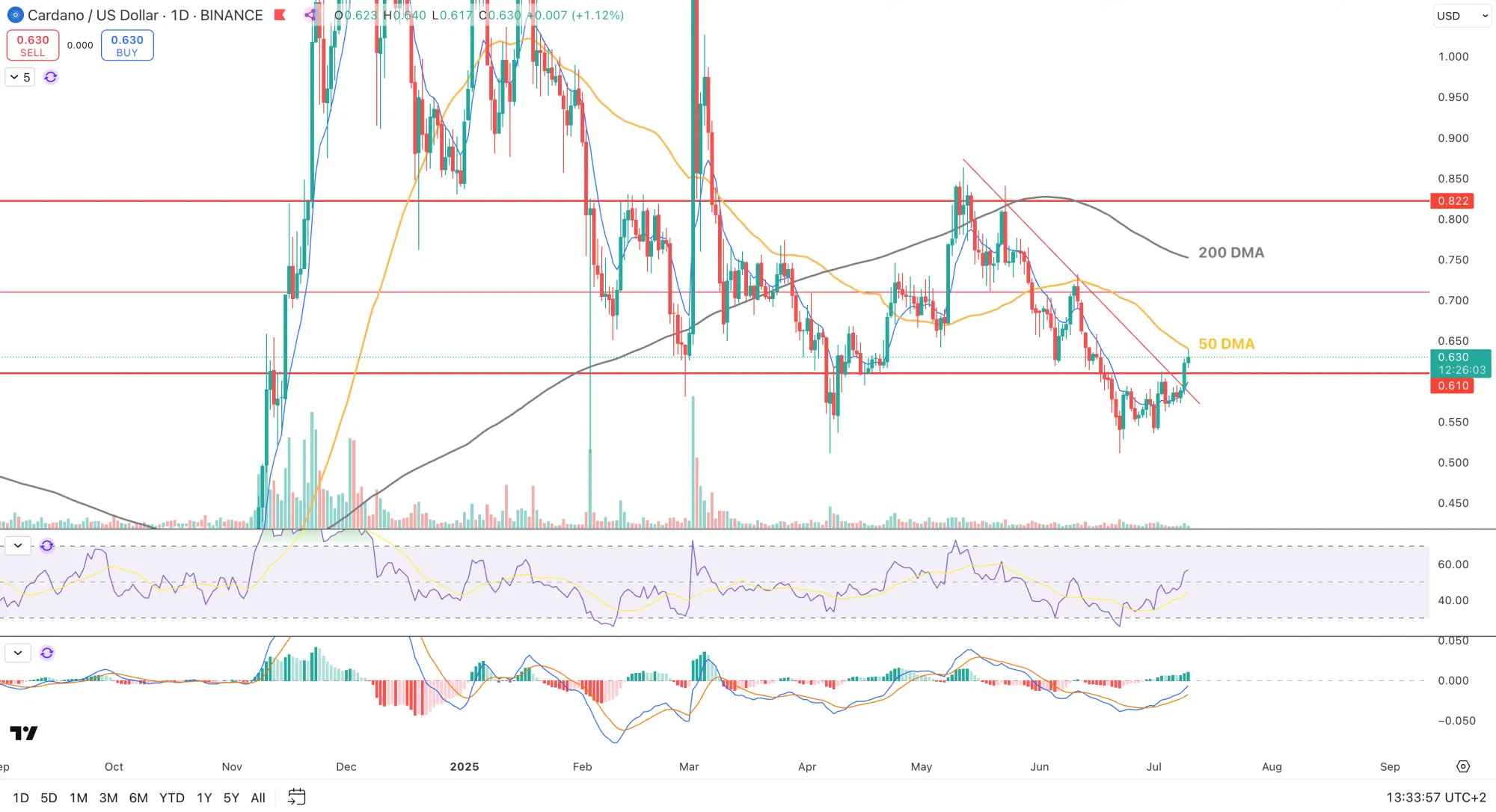Select the 3M time range
Screen dimensions: 1496x812
tap(108, 798)
